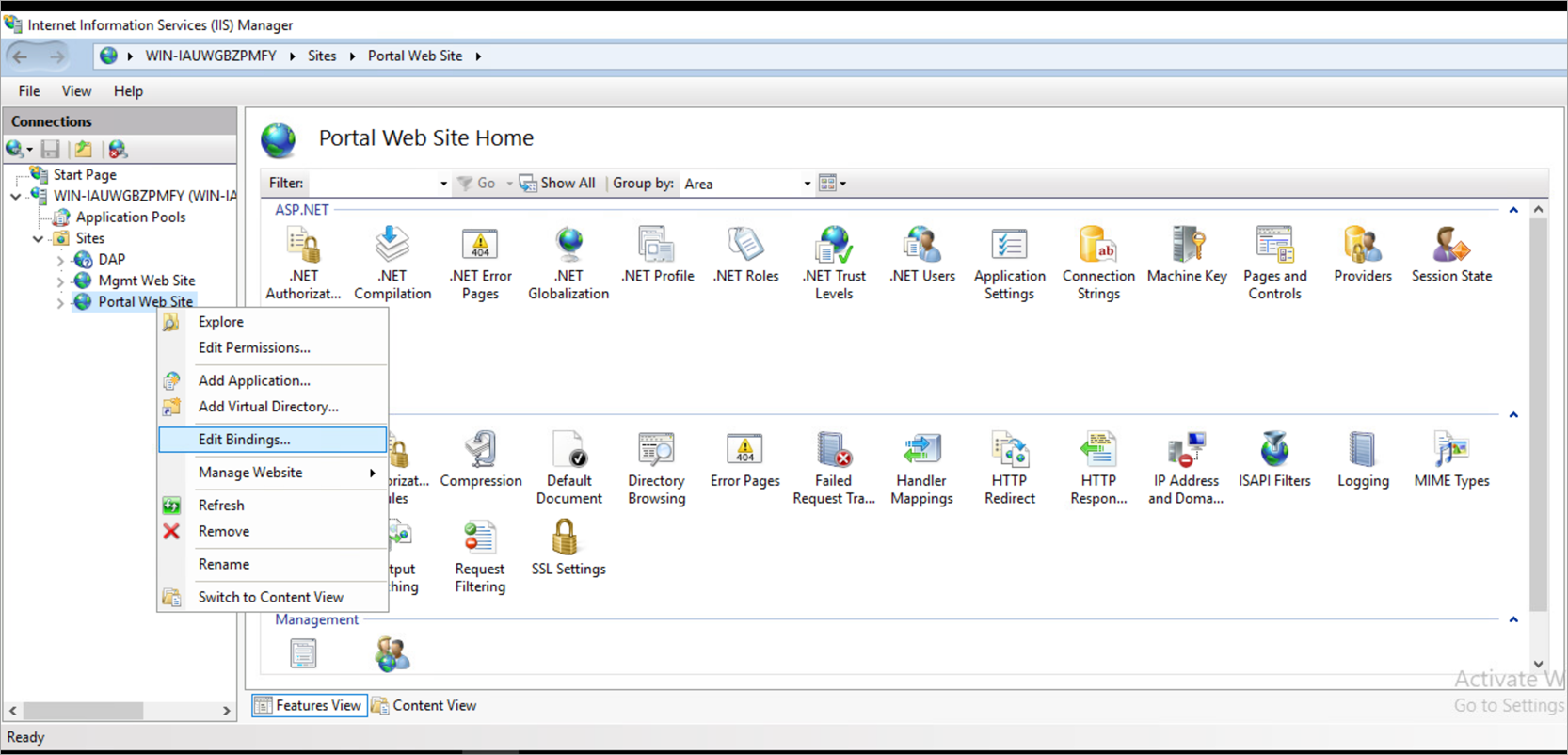Select Application Pools in tree
Screen dimensions: 1568x755
coord(130,217)
